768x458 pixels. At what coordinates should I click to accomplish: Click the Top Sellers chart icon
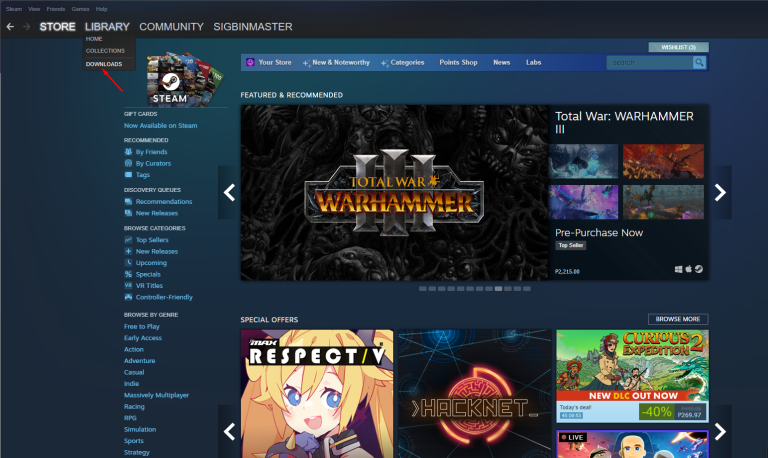click(x=128, y=240)
